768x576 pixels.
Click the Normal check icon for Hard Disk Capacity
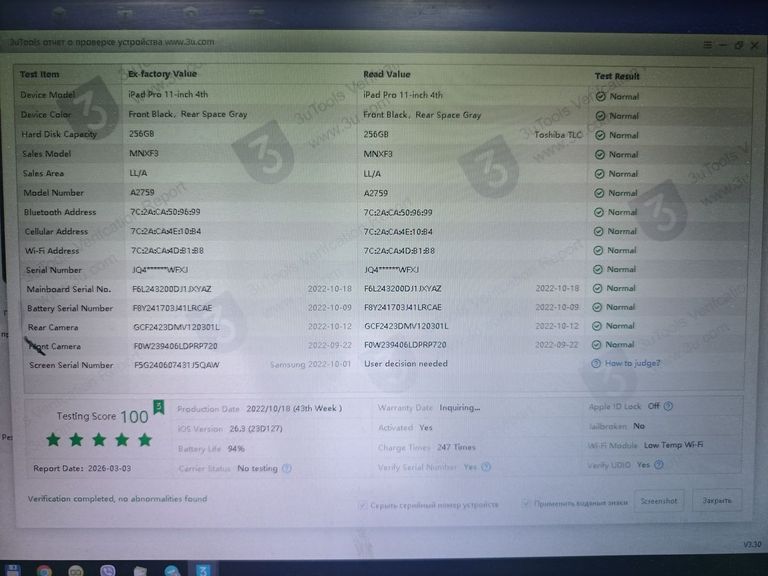click(x=600, y=135)
